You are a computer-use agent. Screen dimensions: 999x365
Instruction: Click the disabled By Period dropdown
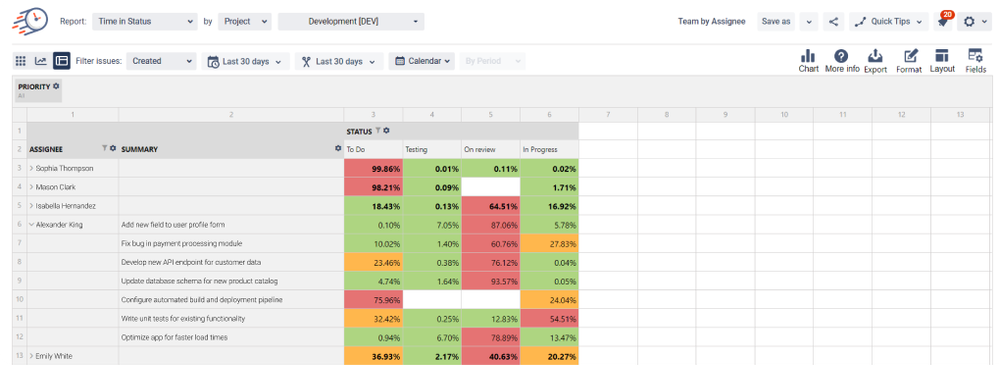point(492,61)
